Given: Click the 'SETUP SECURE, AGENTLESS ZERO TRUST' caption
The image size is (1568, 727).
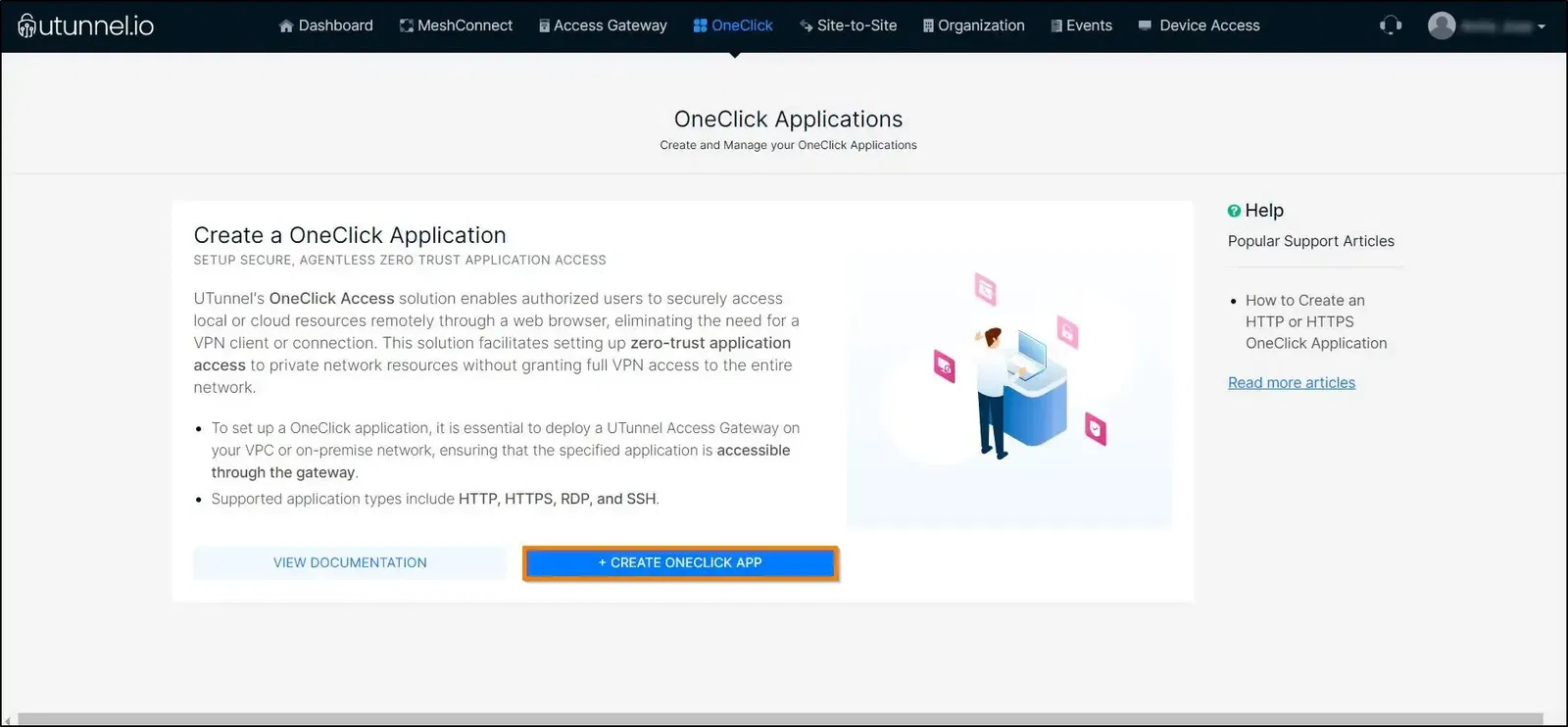Looking at the screenshot, I should coord(400,260).
